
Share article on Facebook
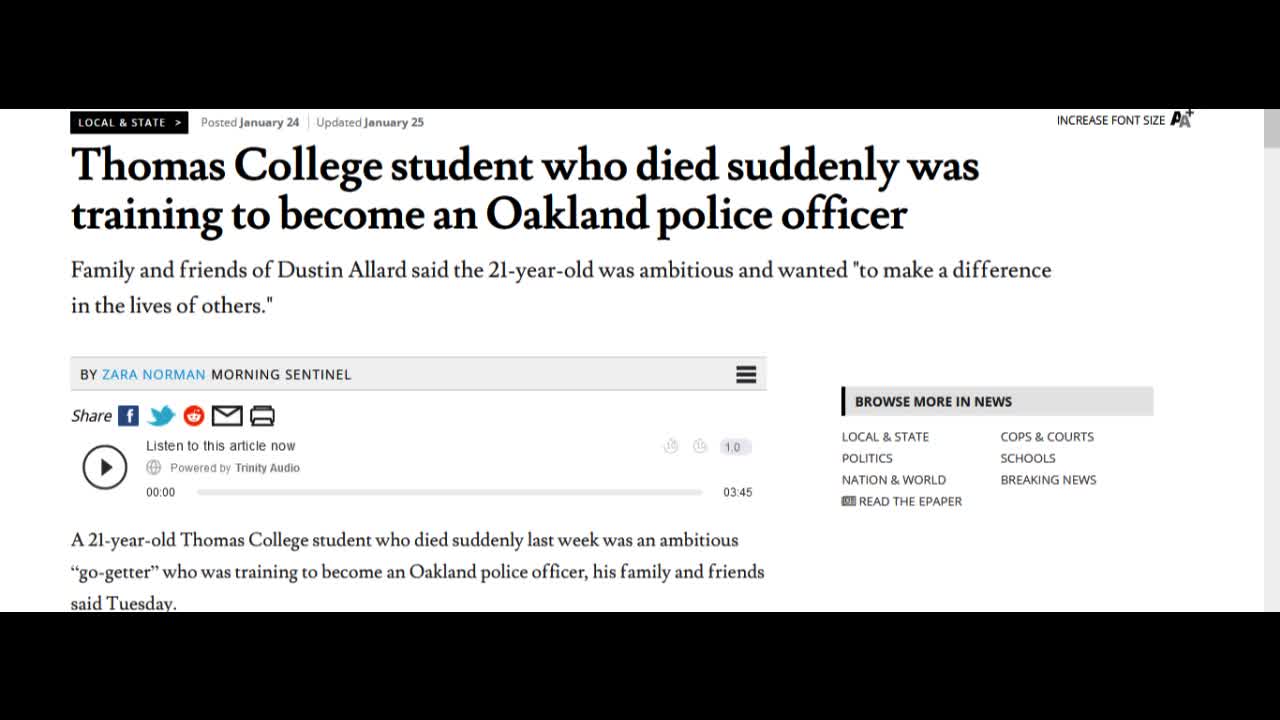(128, 416)
